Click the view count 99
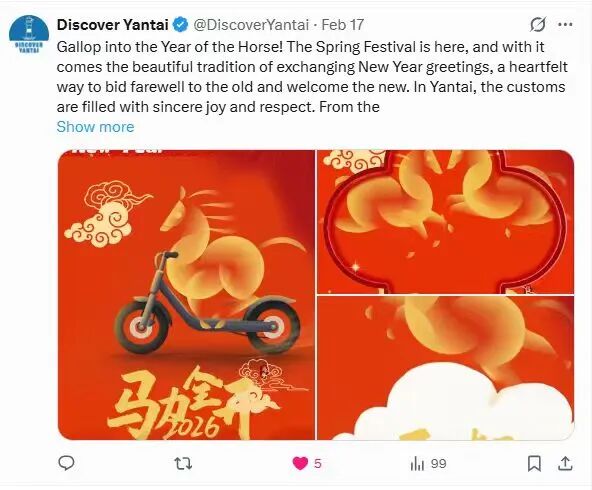The image size is (592, 490). (x=438, y=464)
